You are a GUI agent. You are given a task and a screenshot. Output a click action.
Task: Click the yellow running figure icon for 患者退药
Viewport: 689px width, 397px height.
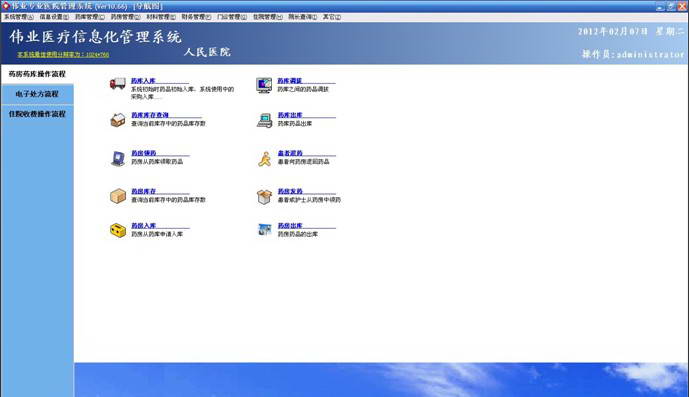pos(265,159)
